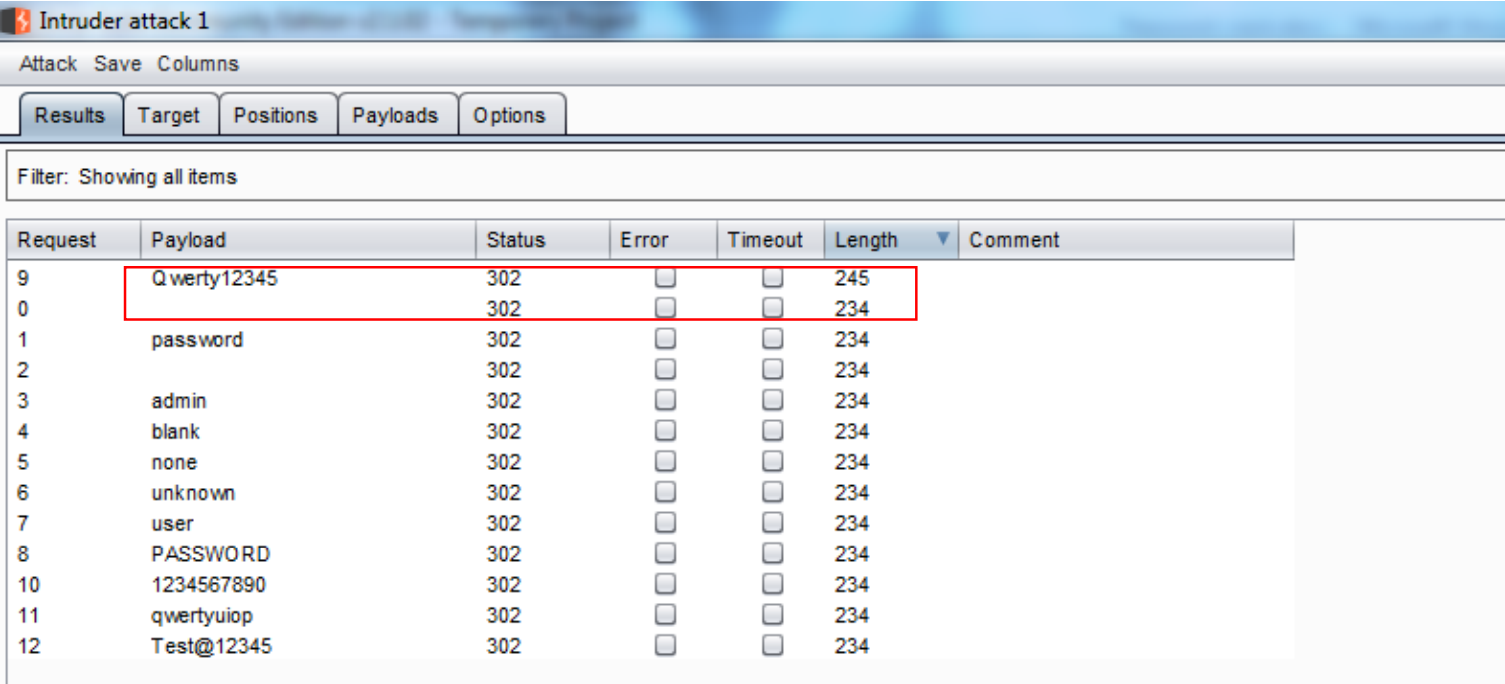1505x684 pixels.
Task: Sort by the Status column header
Action: click(x=542, y=240)
